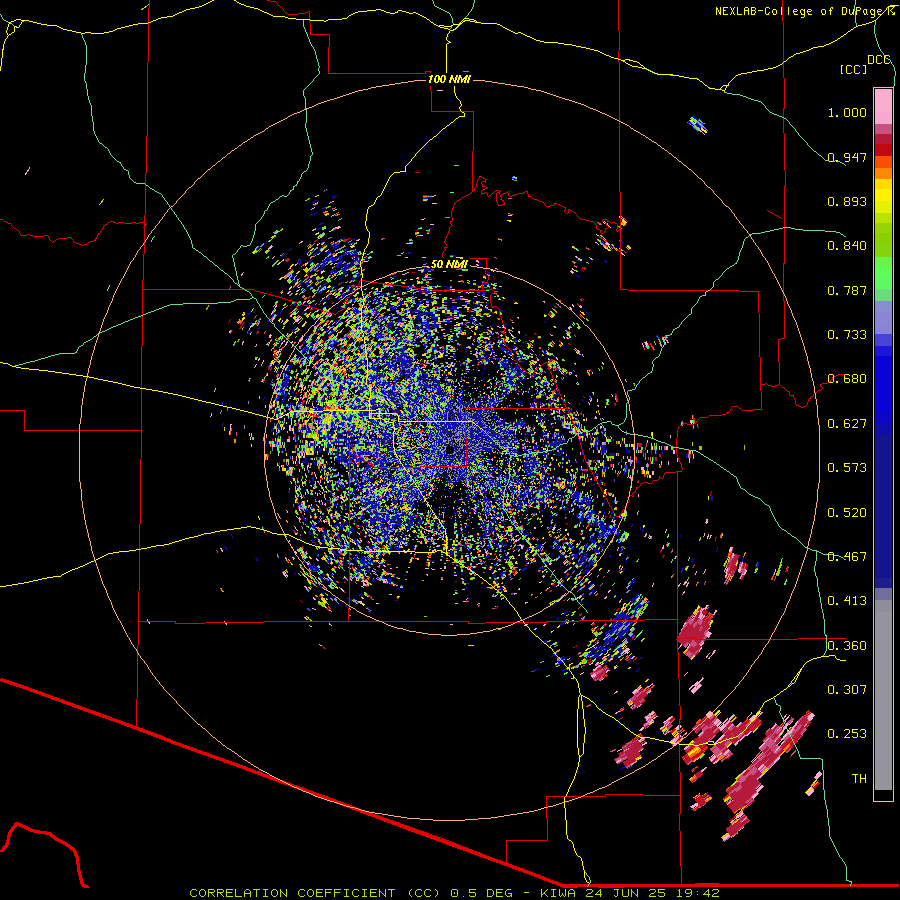900x900 pixels.
Task: Pick the 0.947 scale value
Action: (x=847, y=157)
